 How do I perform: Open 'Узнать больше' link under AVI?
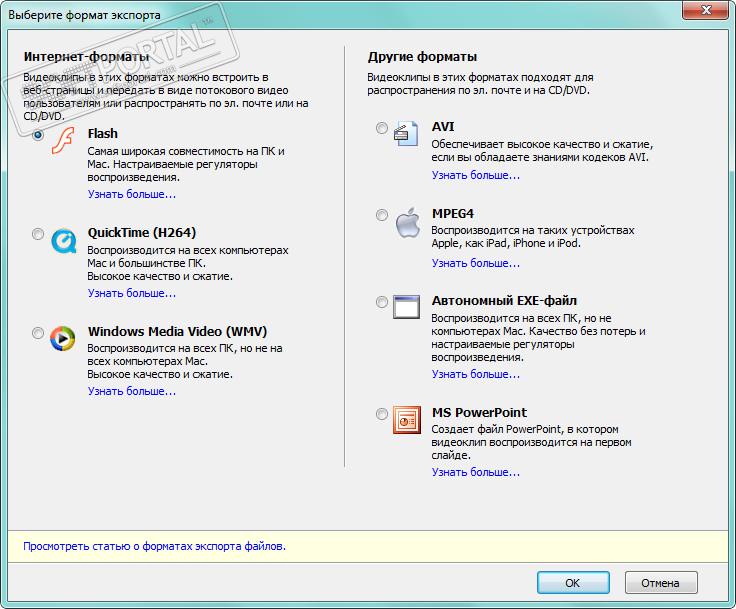coord(476,176)
